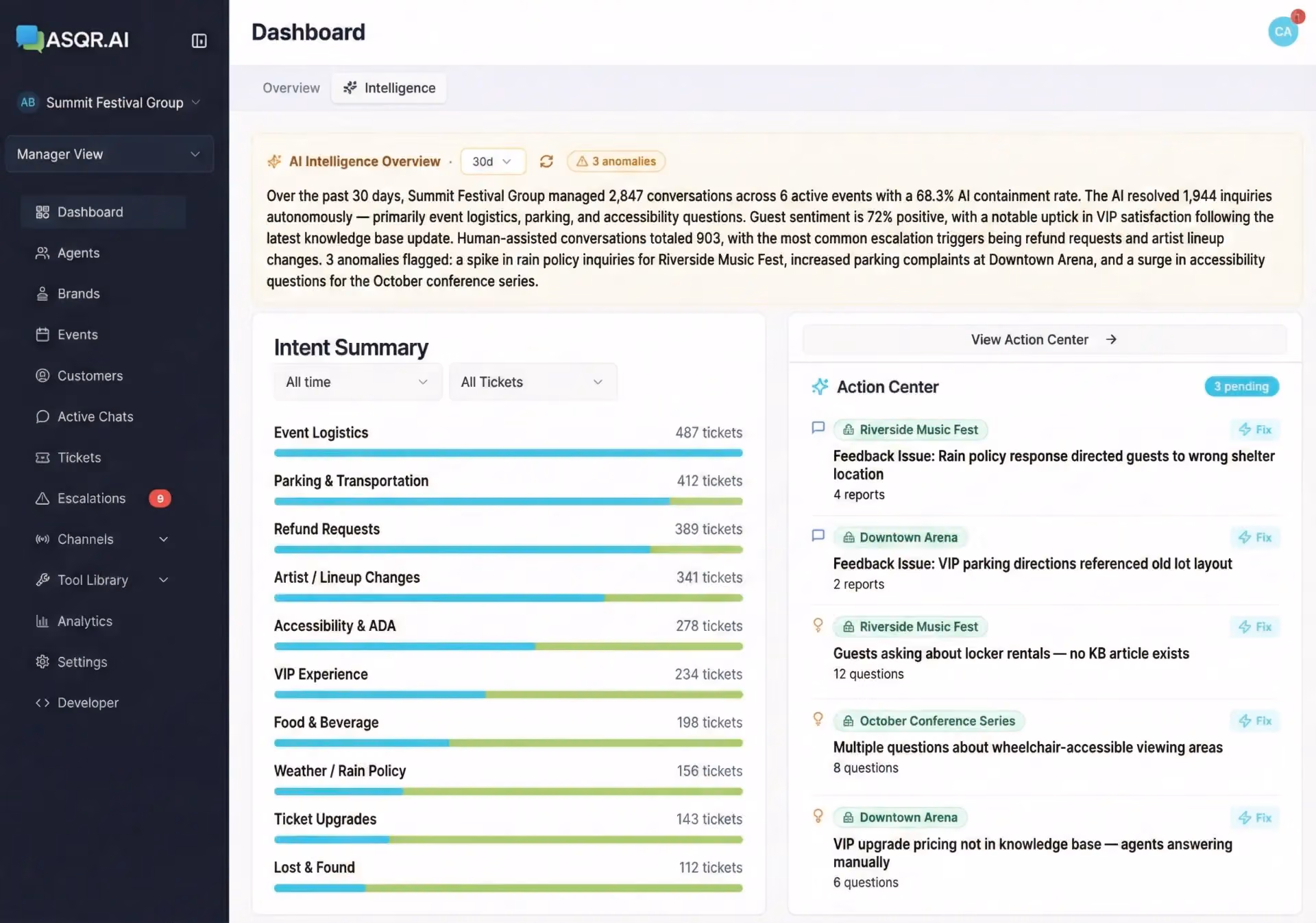Expand the Channels submenu chevron
This screenshot has width=1316, height=923.
tap(164, 539)
